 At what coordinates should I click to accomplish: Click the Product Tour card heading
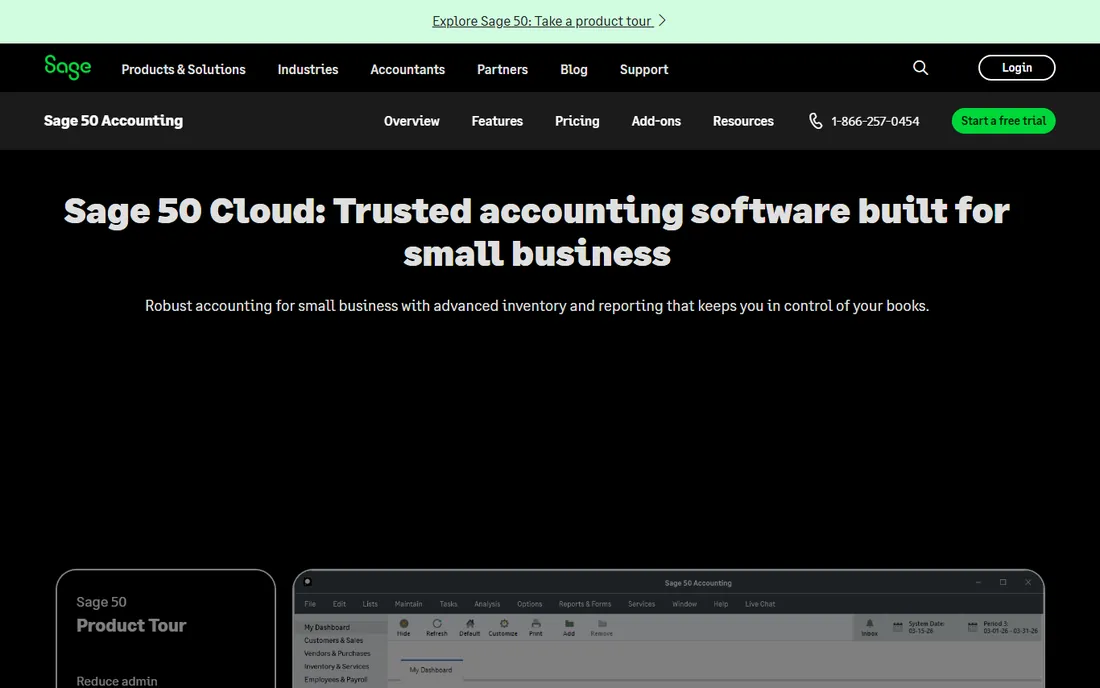click(131, 626)
